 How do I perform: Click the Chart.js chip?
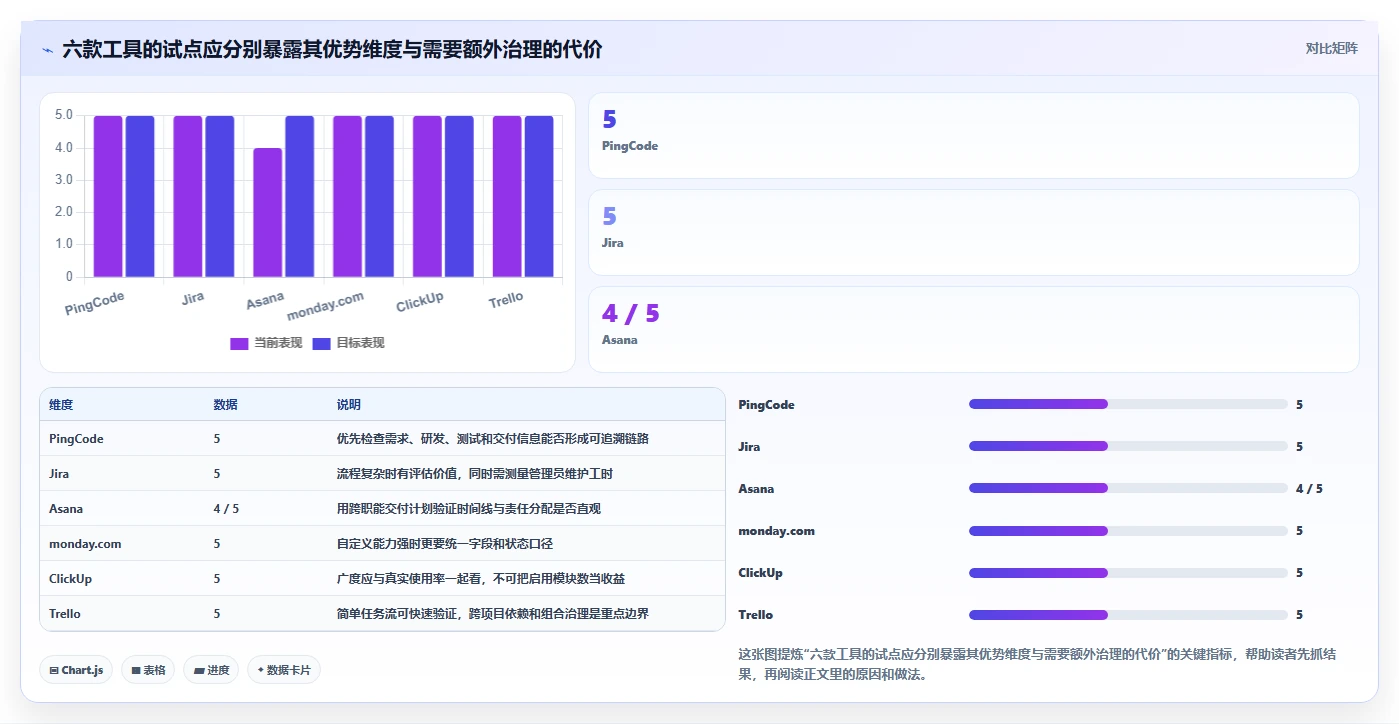coord(76,670)
